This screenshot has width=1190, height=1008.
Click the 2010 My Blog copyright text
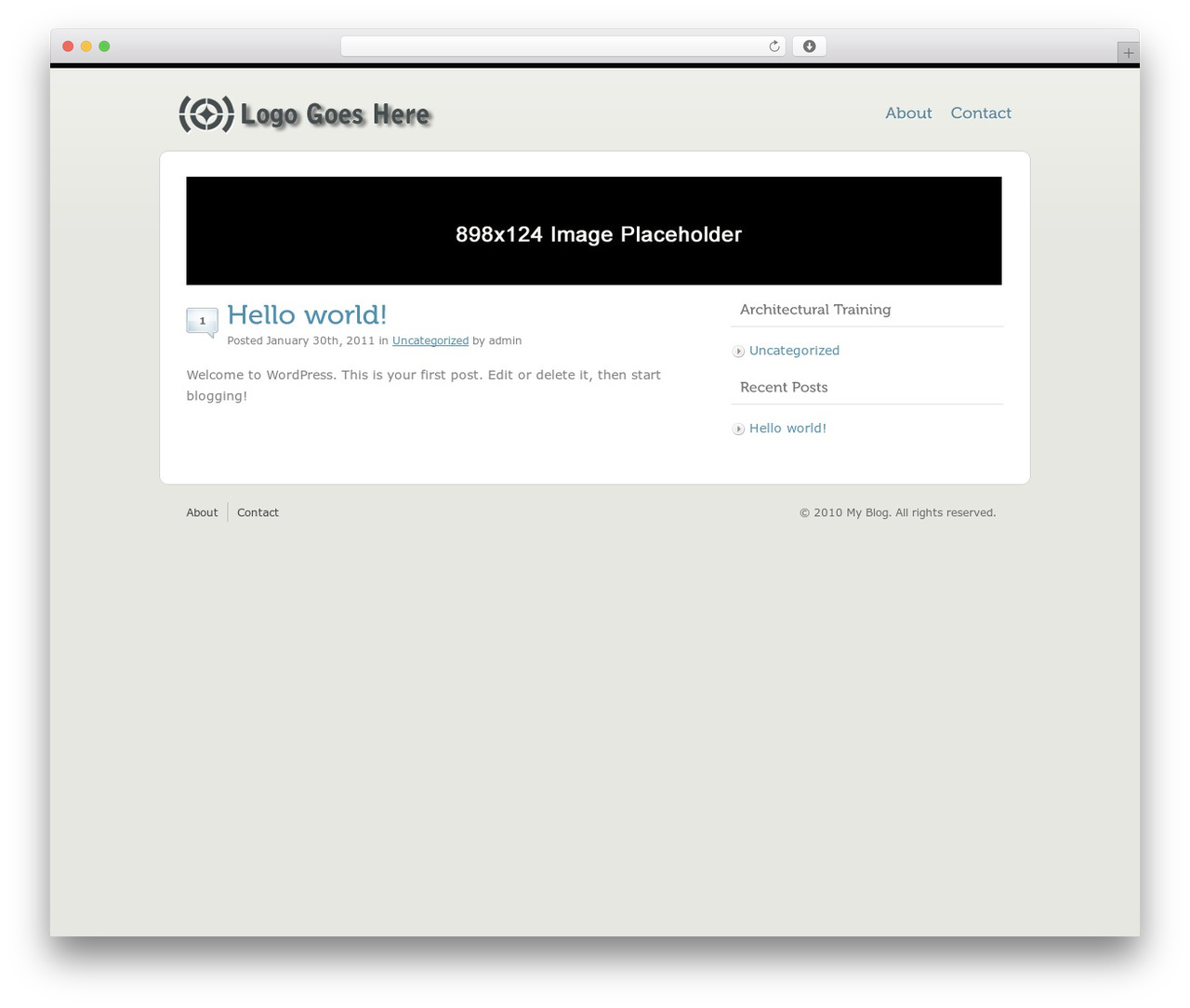897,512
